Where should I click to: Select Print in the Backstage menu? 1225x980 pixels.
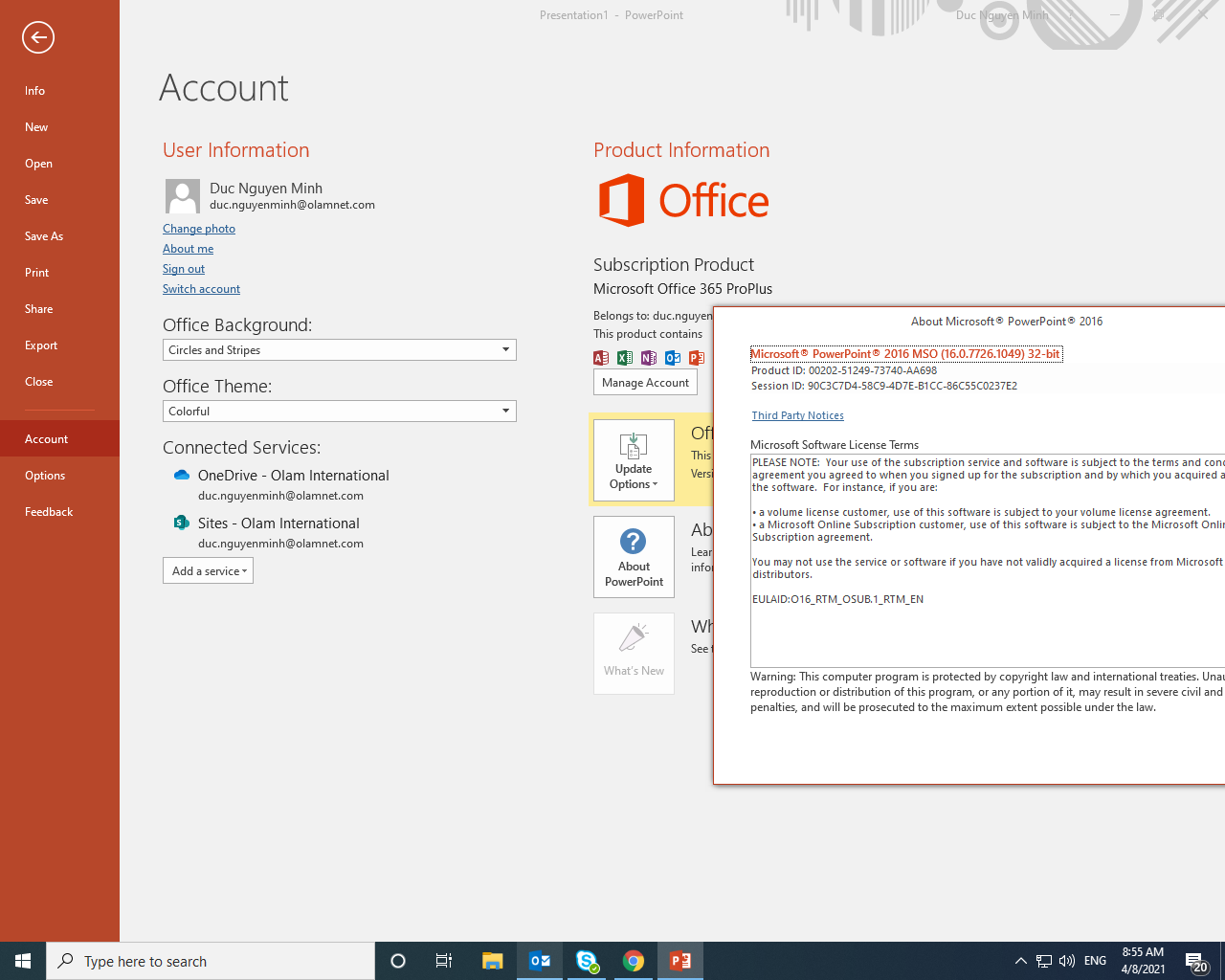(x=59, y=273)
